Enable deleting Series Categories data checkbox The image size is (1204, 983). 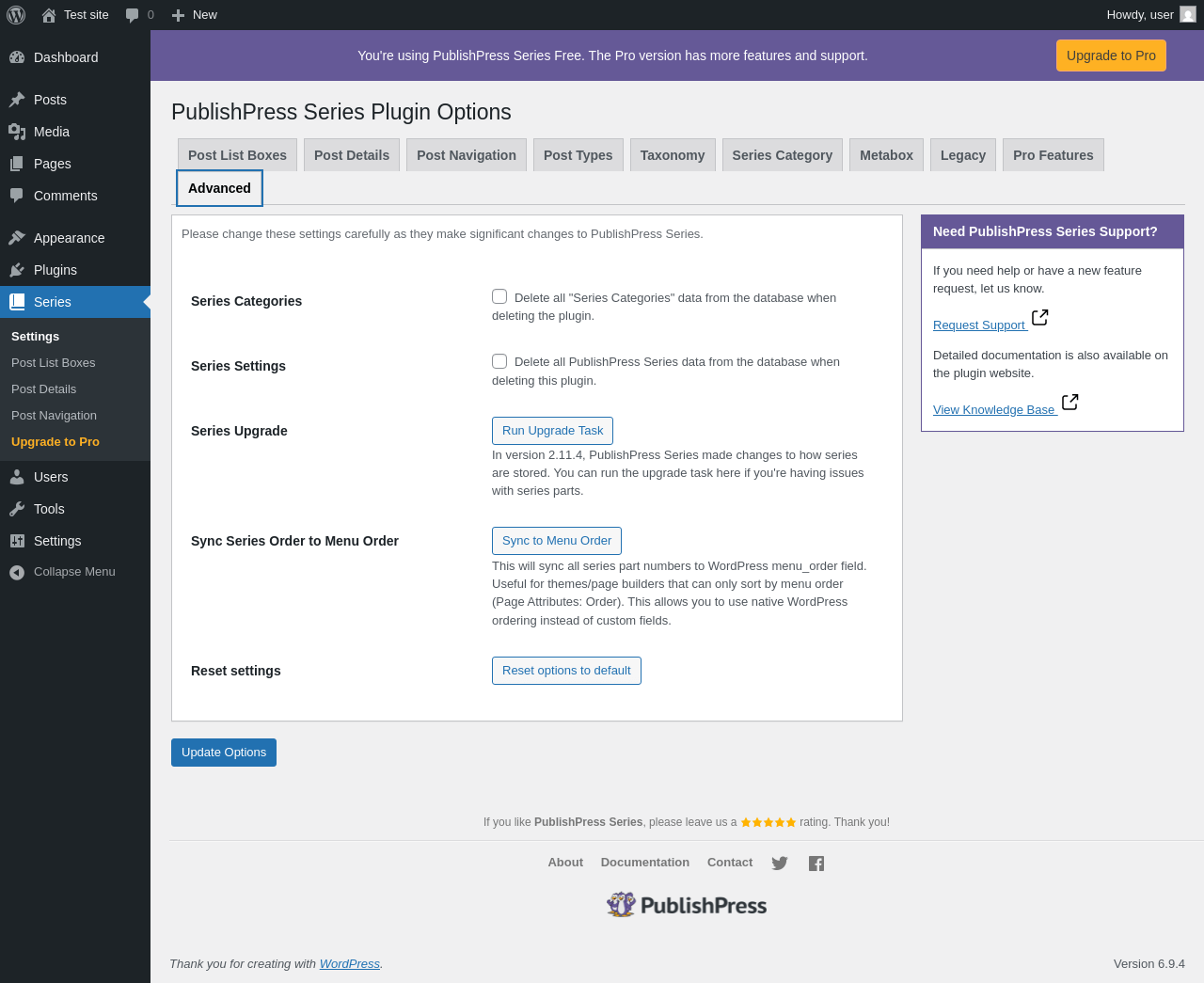499,296
